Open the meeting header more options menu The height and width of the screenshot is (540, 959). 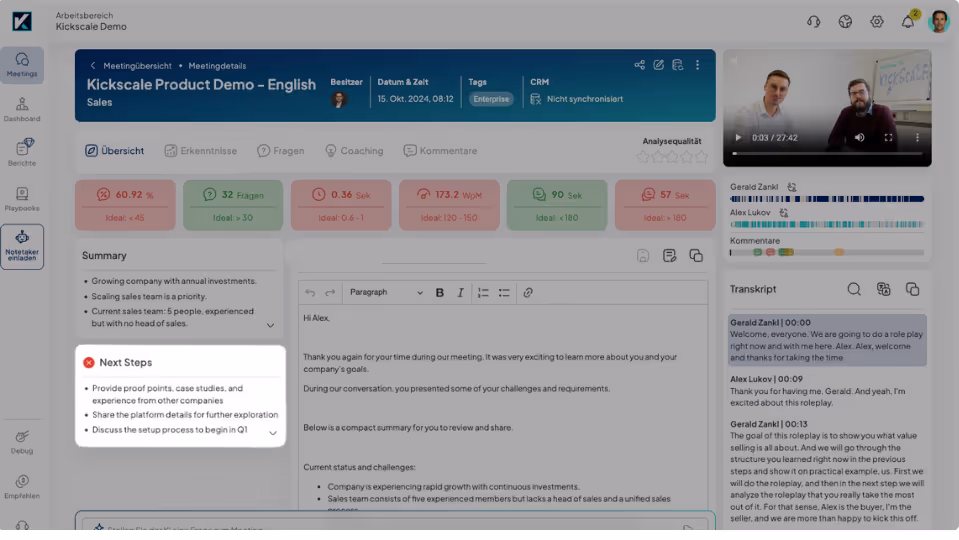coord(697,65)
